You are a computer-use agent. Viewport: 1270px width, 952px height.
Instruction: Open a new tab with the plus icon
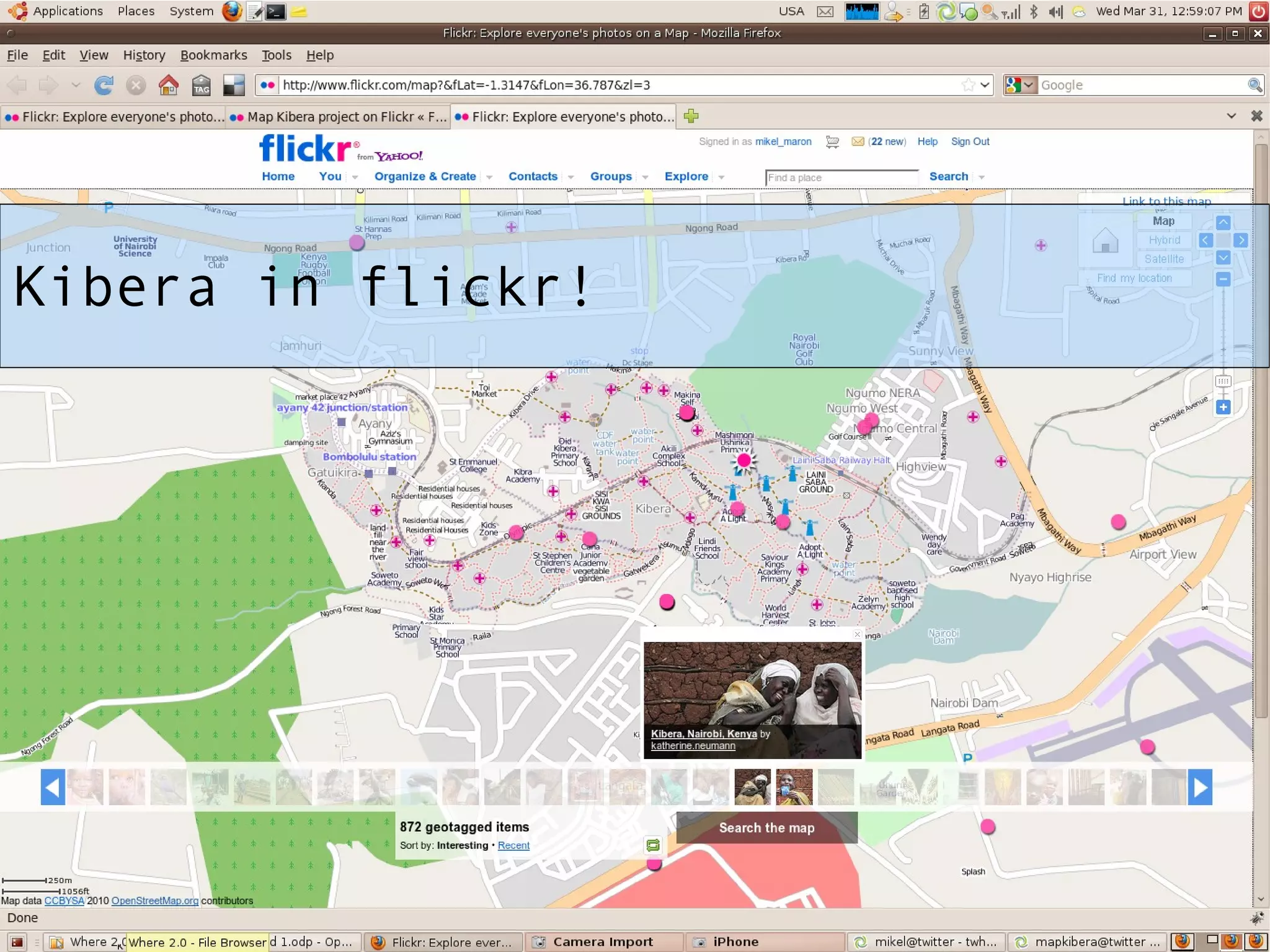point(691,116)
